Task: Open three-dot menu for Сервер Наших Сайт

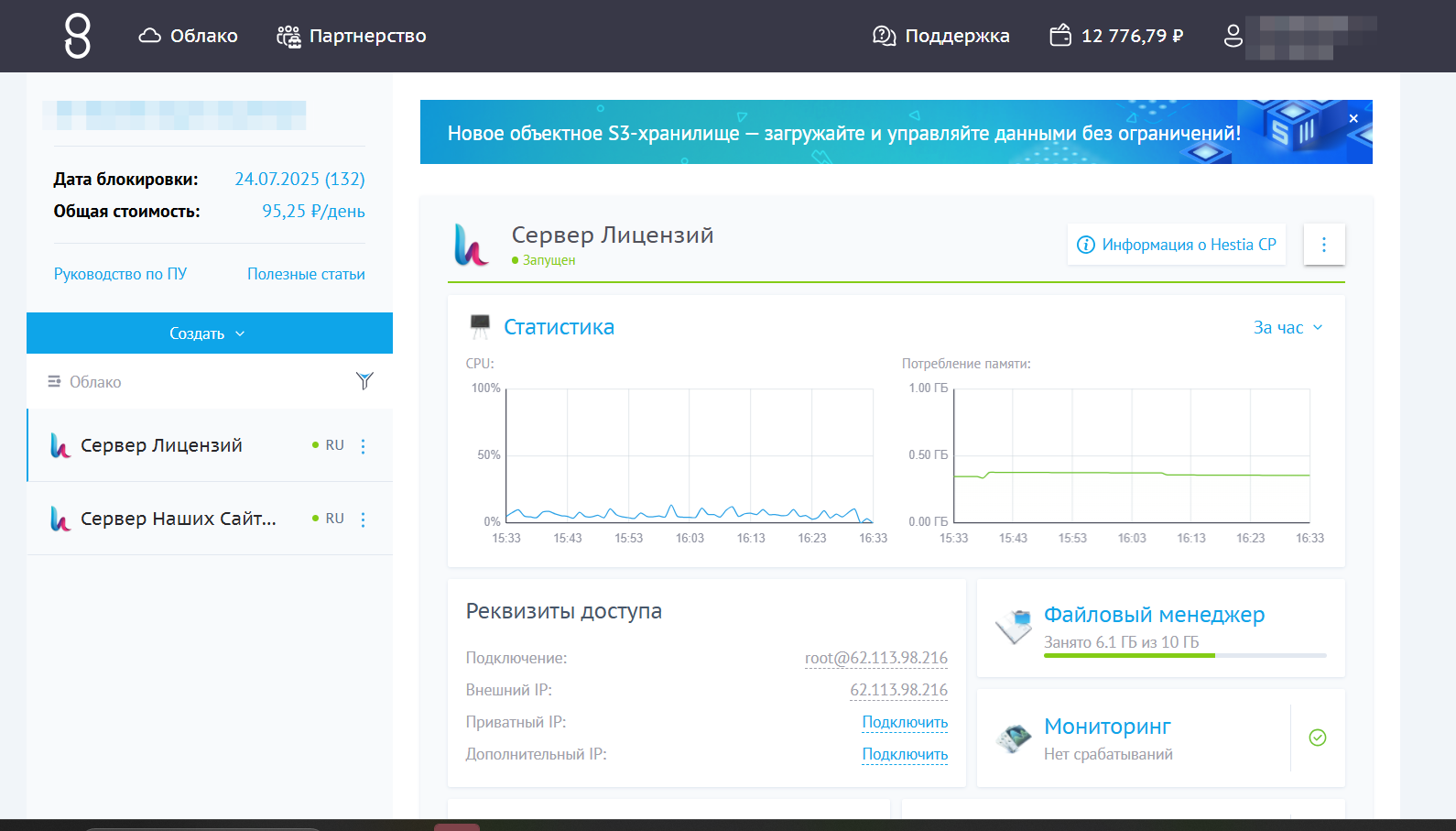Action: tap(364, 519)
